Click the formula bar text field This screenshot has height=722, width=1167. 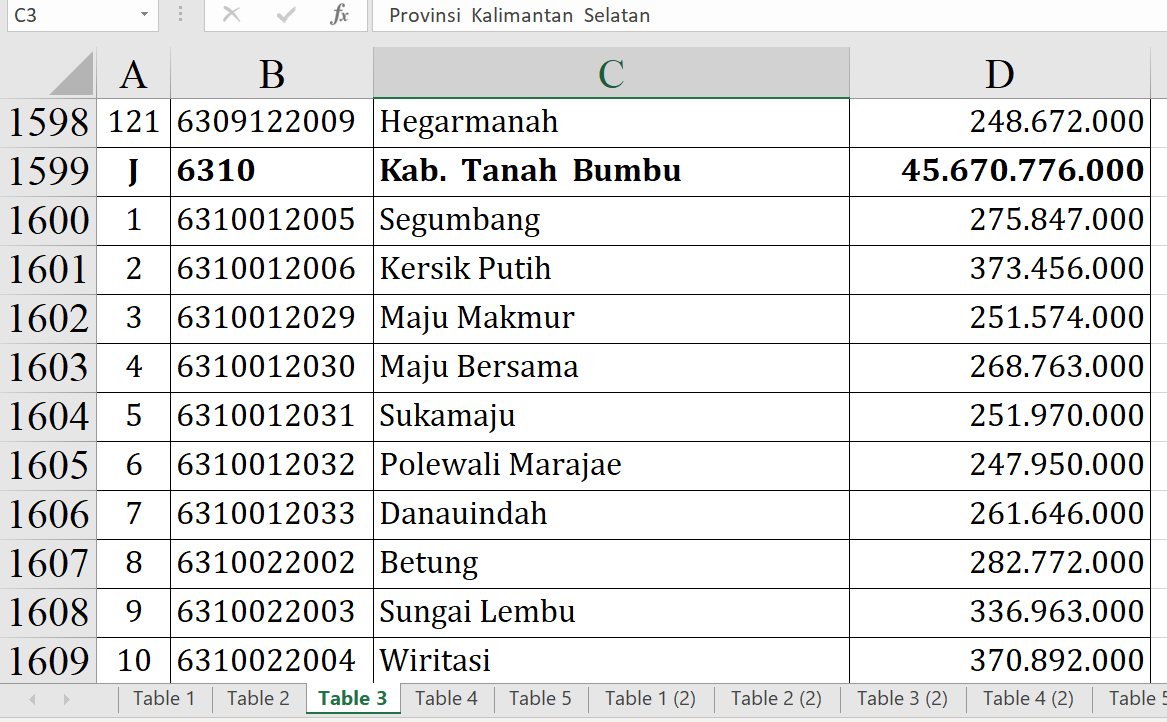(x=760, y=15)
